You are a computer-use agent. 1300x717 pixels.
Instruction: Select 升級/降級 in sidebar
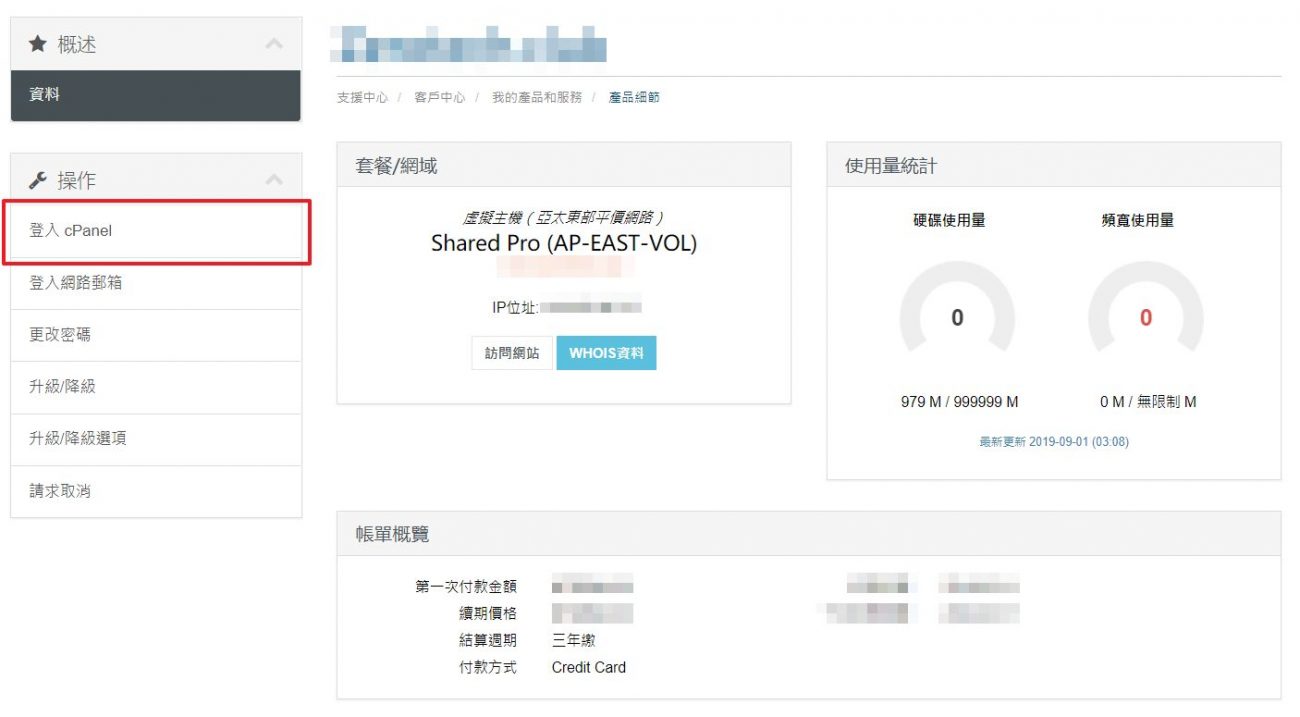156,388
